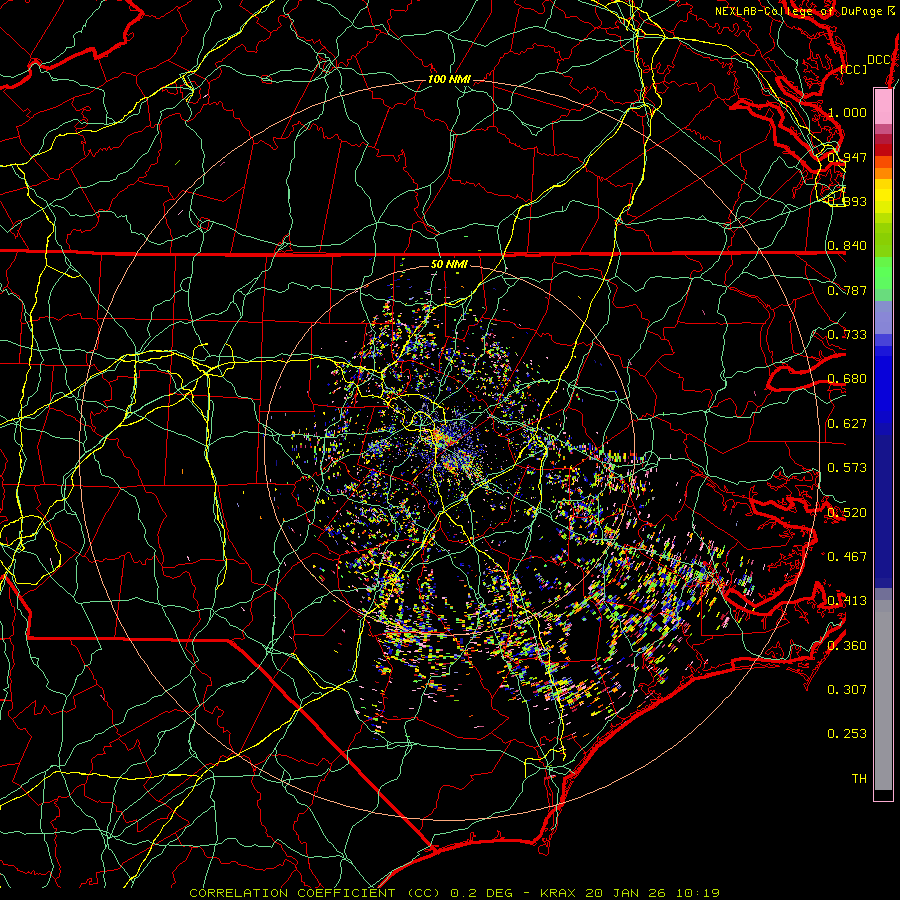Click the 0.840 color scale value
This screenshot has height=900, width=900.
847,246
